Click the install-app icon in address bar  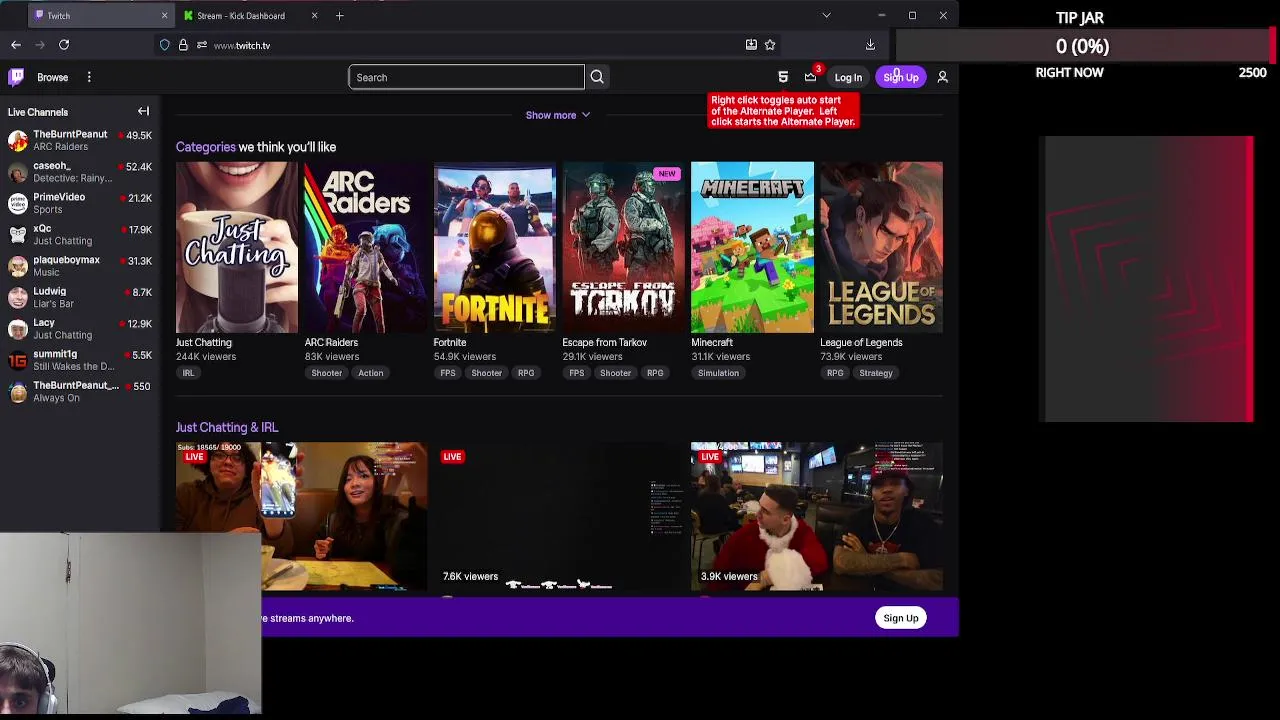pyautogui.click(x=751, y=45)
